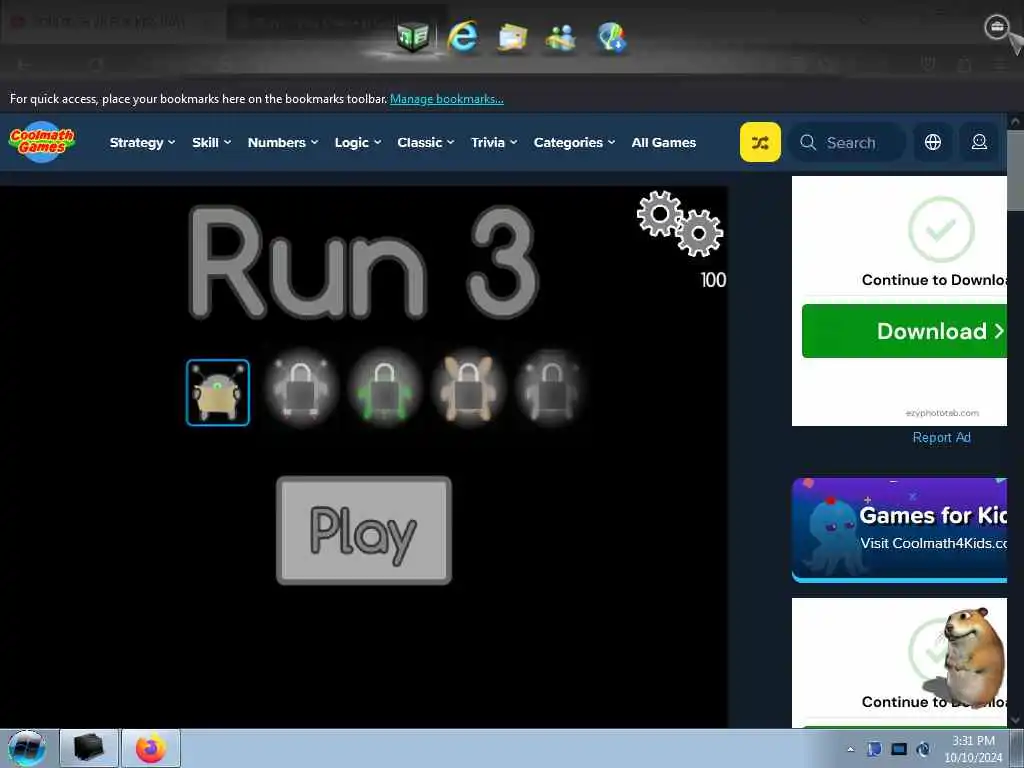Click the Show desktop strip in taskbar

1017,748
